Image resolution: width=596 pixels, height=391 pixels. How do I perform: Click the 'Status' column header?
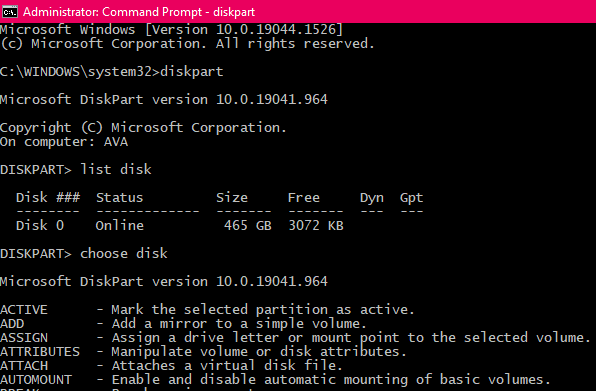click(x=119, y=198)
